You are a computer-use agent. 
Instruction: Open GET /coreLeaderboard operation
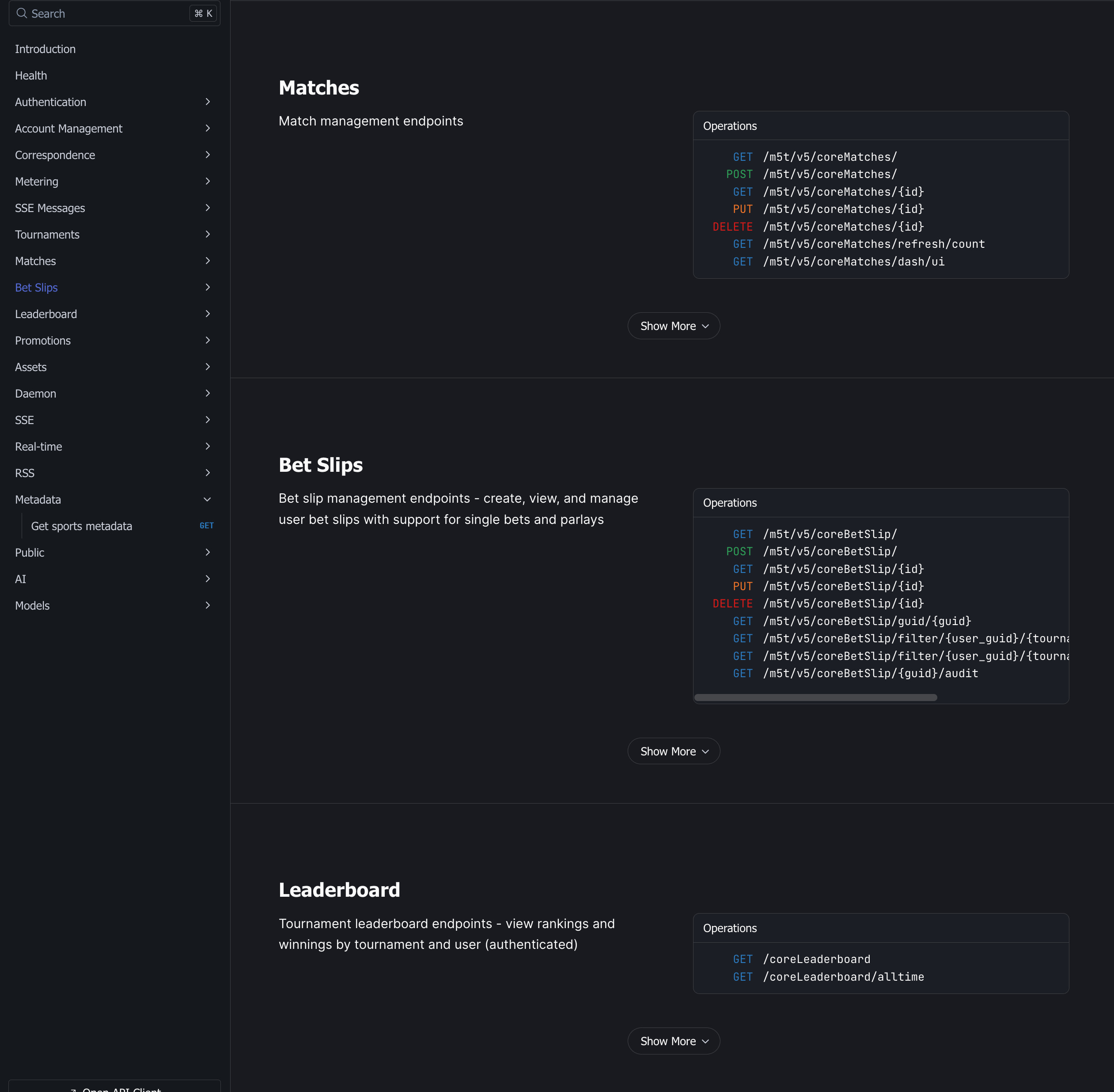[802, 959]
